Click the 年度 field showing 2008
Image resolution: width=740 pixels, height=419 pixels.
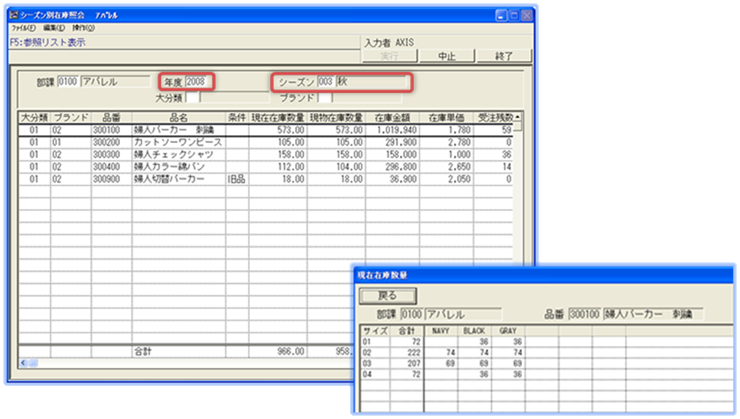coord(199,80)
